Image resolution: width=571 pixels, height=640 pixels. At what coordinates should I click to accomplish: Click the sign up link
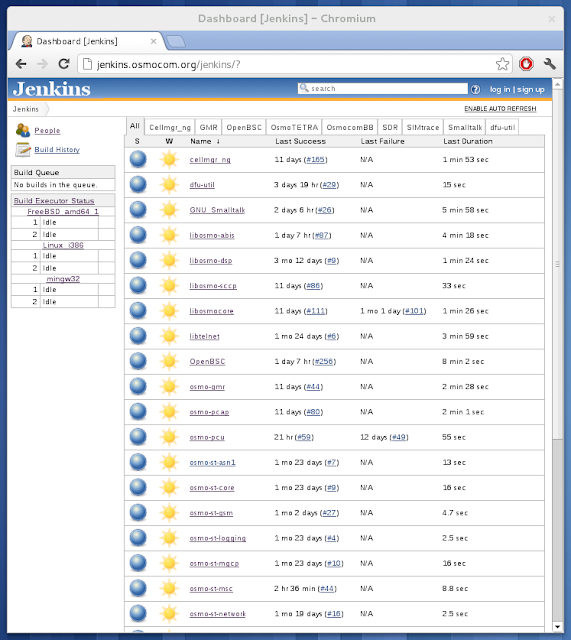(531, 89)
